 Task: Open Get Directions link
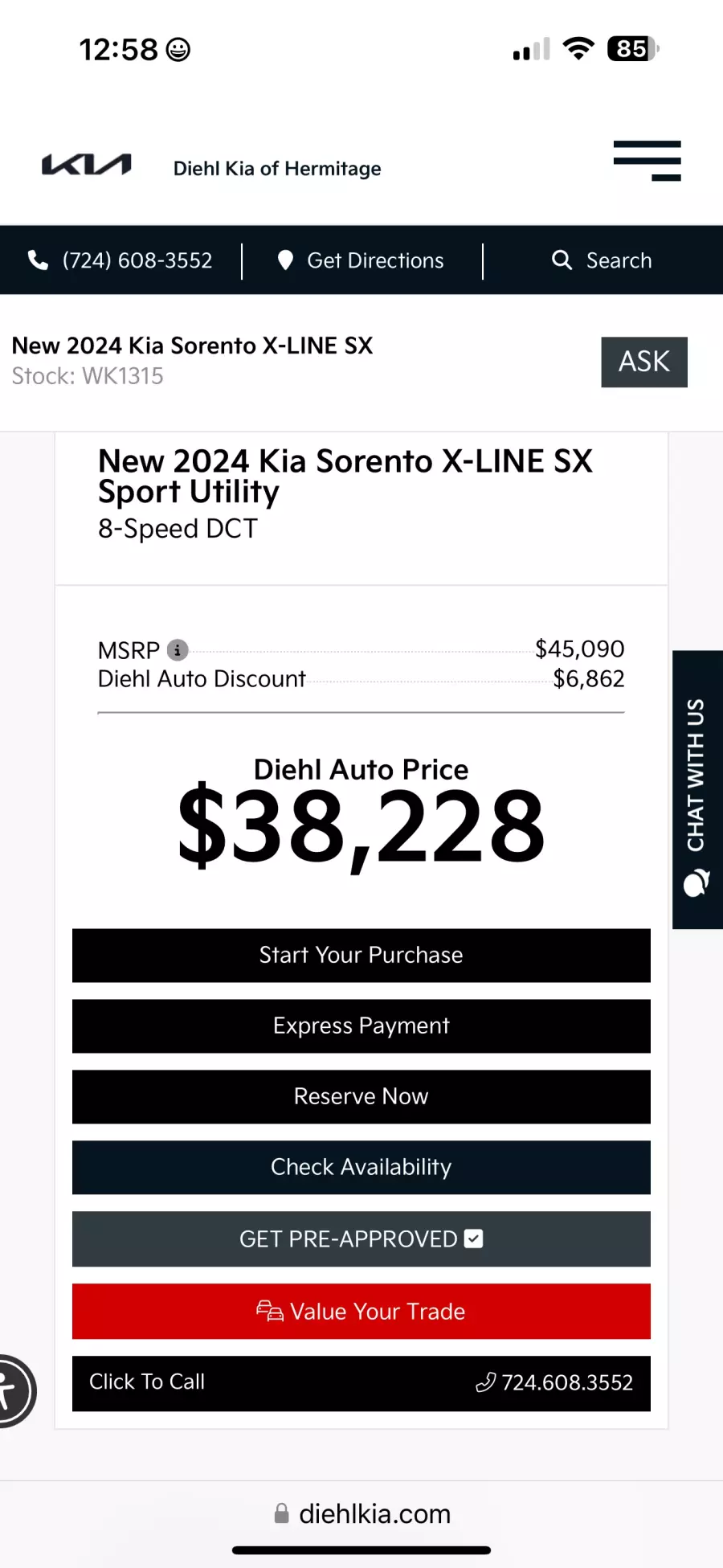pyautogui.click(x=375, y=260)
